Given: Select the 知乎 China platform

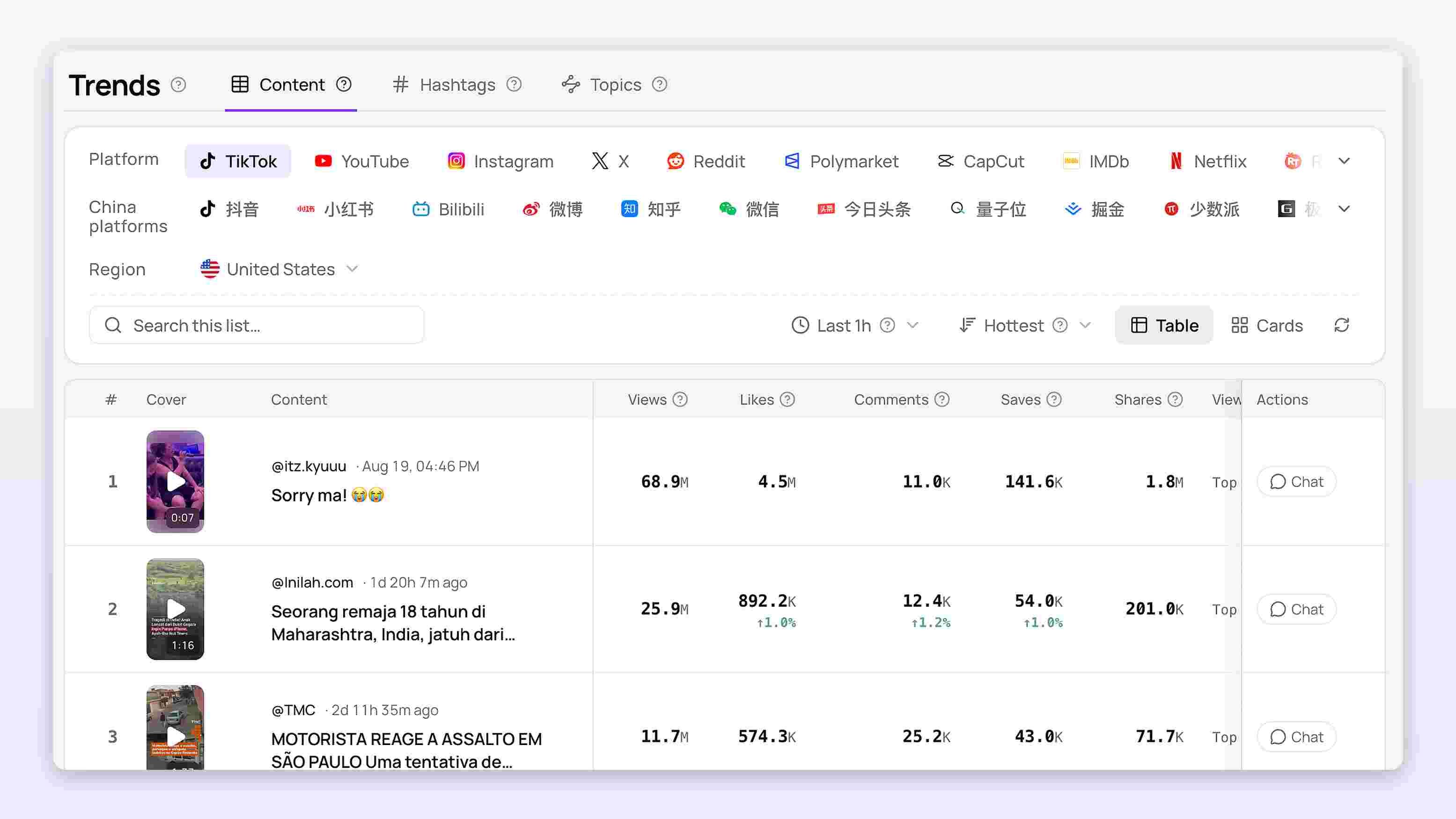Looking at the screenshot, I should click(x=651, y=209).
